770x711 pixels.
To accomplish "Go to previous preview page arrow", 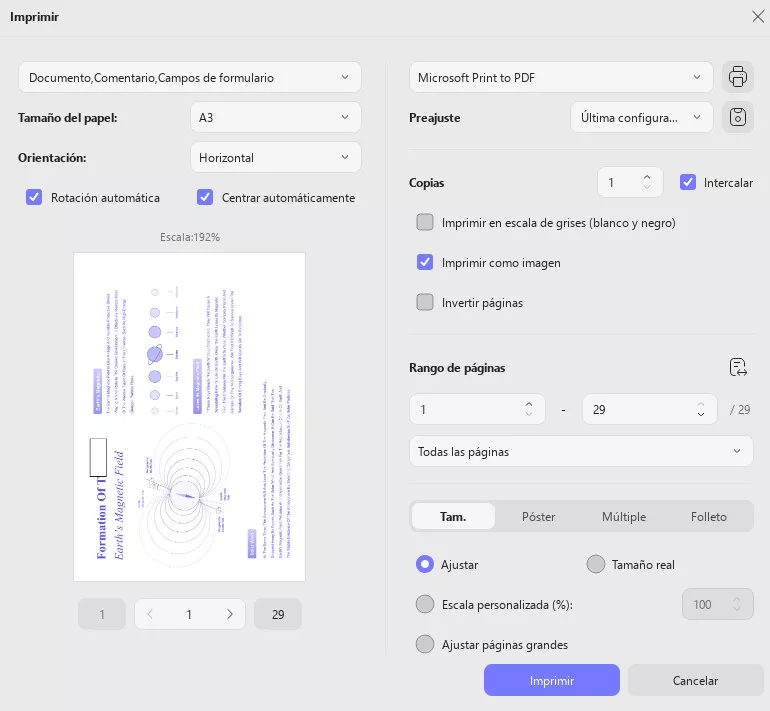I will pos(150,614).
